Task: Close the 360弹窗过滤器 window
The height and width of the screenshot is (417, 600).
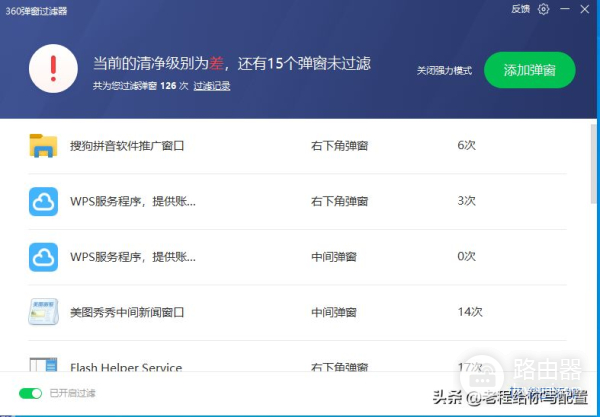Action: 585,9
